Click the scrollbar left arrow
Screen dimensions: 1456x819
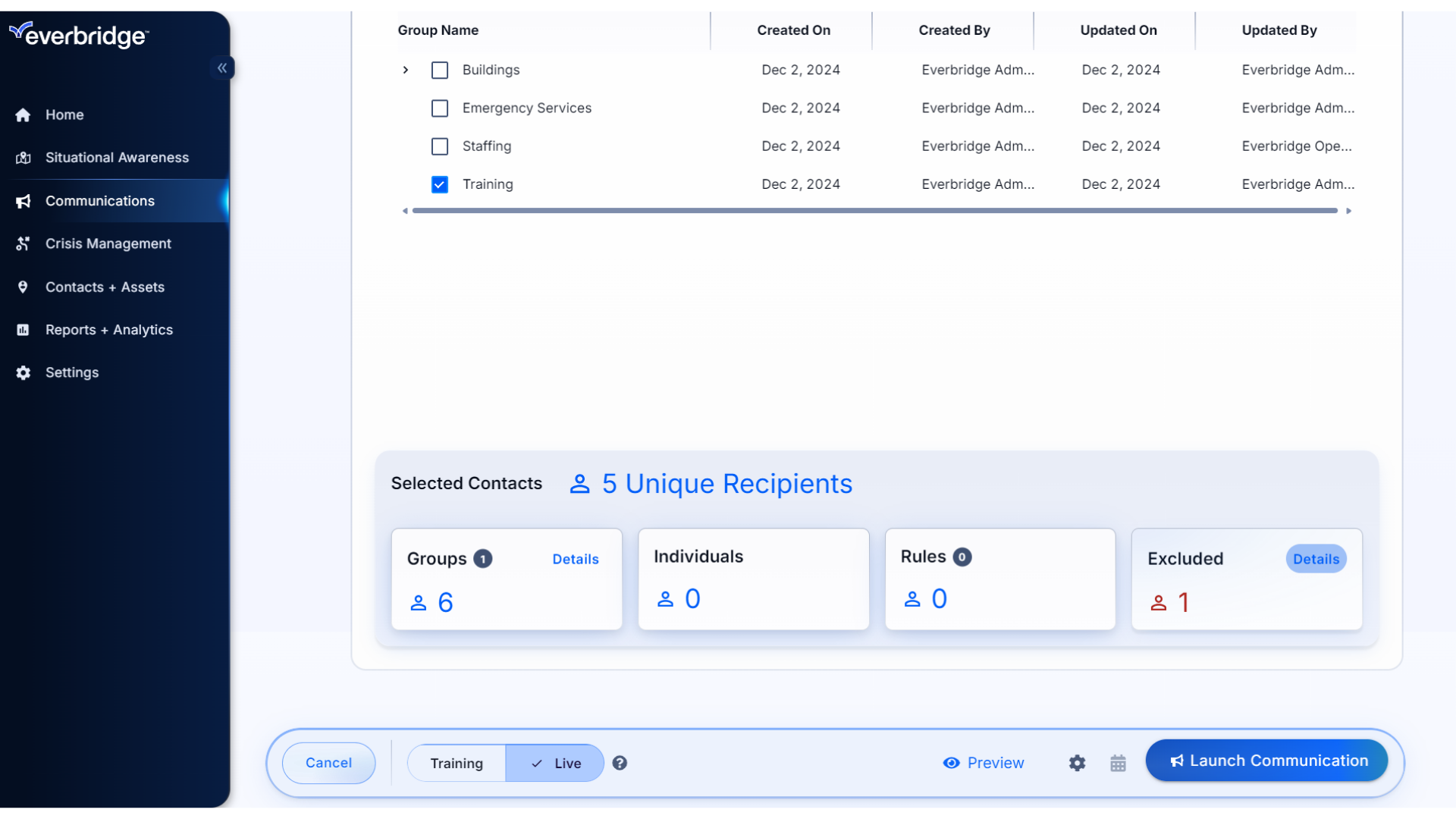(x=405, y=211)
